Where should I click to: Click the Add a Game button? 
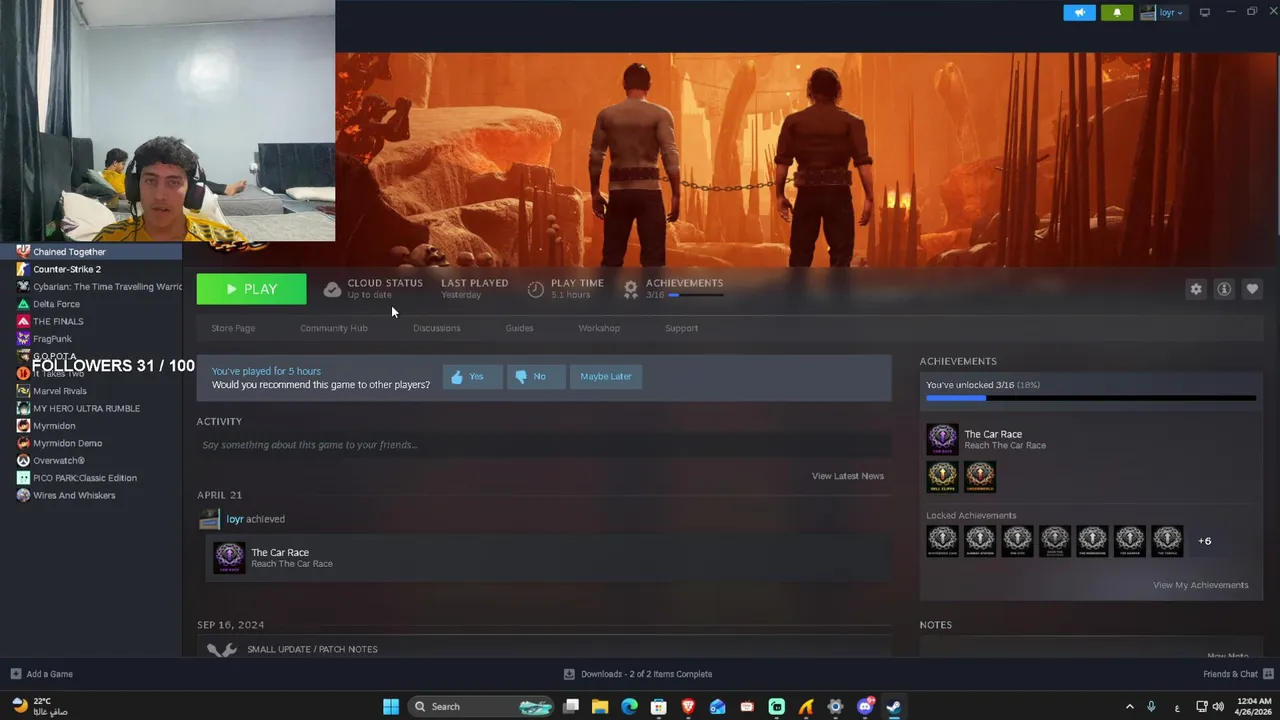click(x=41, y=674)
